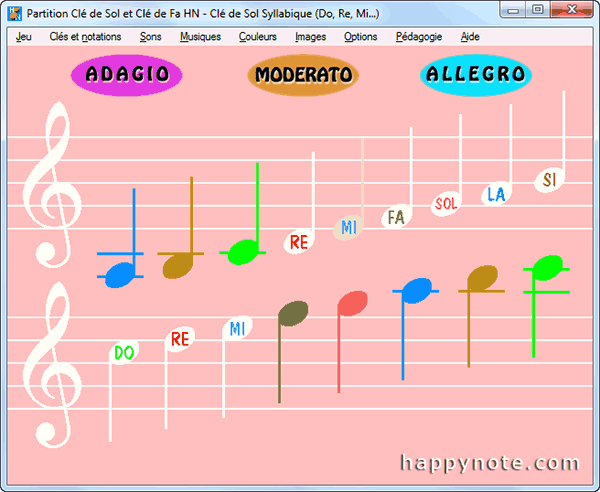Click the red RE note on upper staff
The height and width of the screenshot is (492, 600).
click(299, 242)
